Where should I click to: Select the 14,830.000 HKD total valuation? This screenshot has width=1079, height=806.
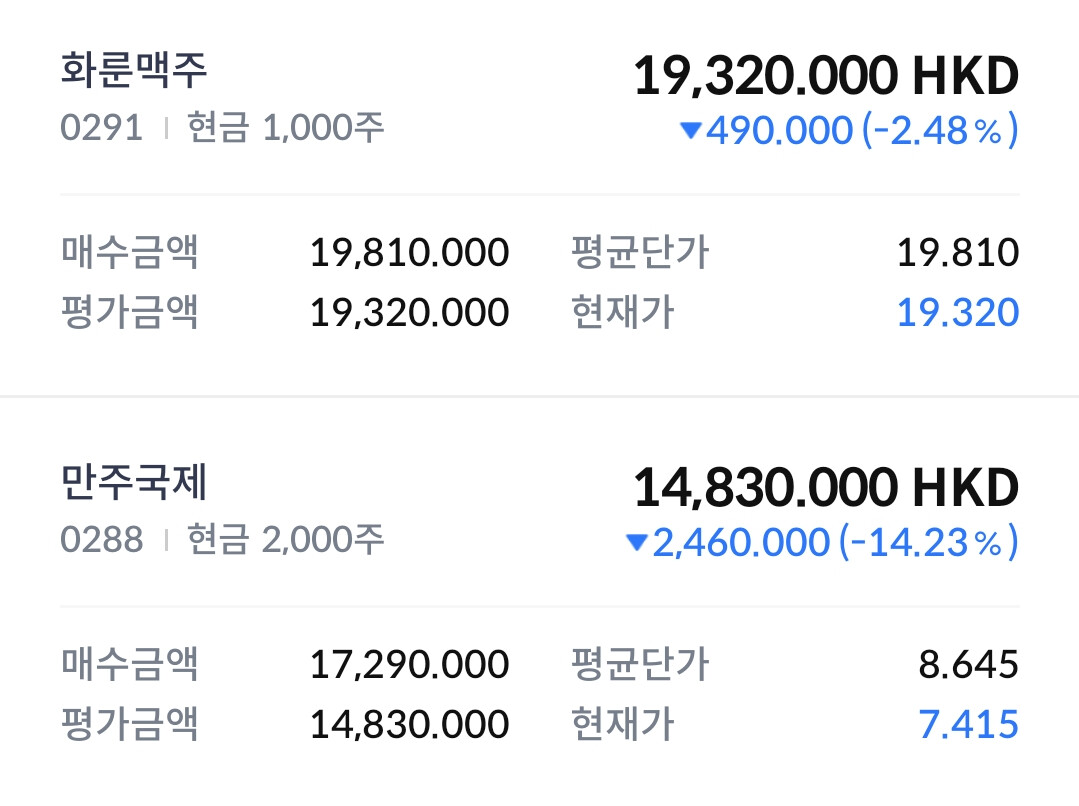tap(826, 488)
